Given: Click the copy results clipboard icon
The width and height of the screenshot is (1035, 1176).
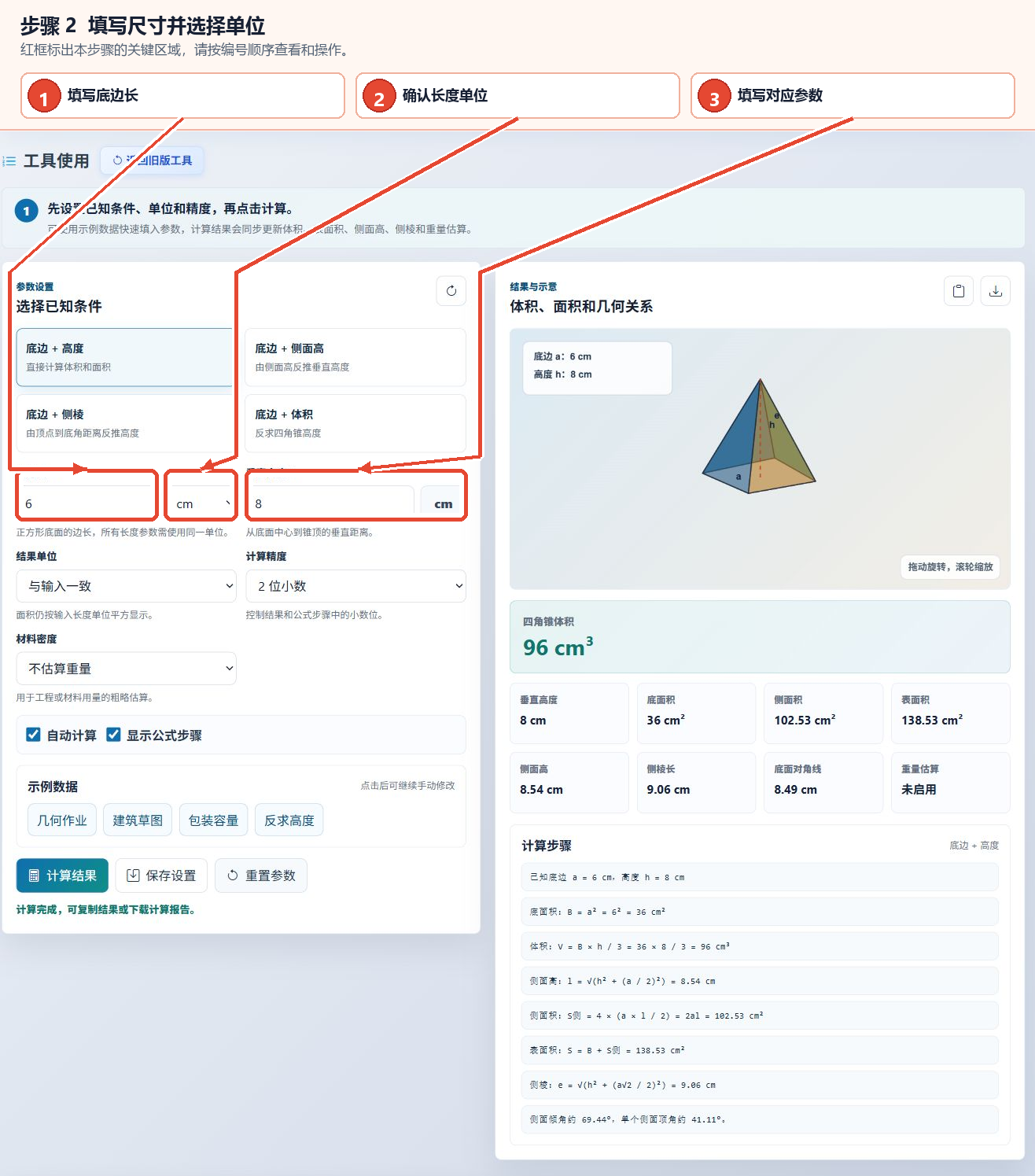Looking at the screenshot, I should click(x=958, y=291).
